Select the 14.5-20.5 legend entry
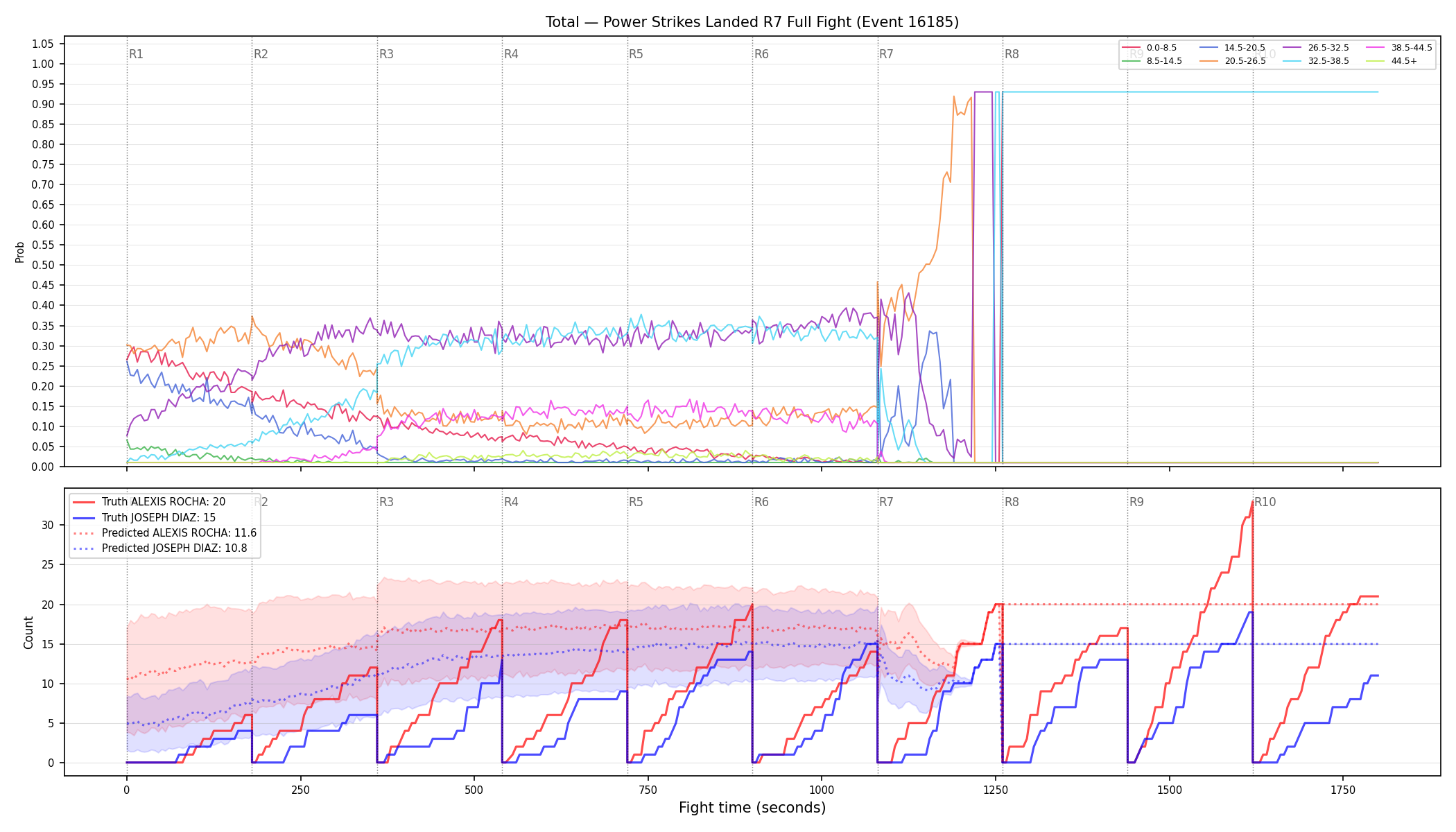Viewport: 1456px width, 832px height. click(x=1232, y=48)
